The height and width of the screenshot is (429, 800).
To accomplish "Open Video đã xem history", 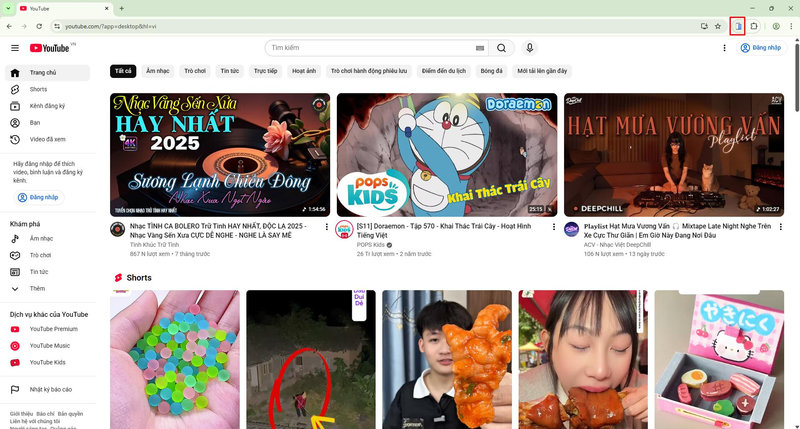I will coord(47,139).
